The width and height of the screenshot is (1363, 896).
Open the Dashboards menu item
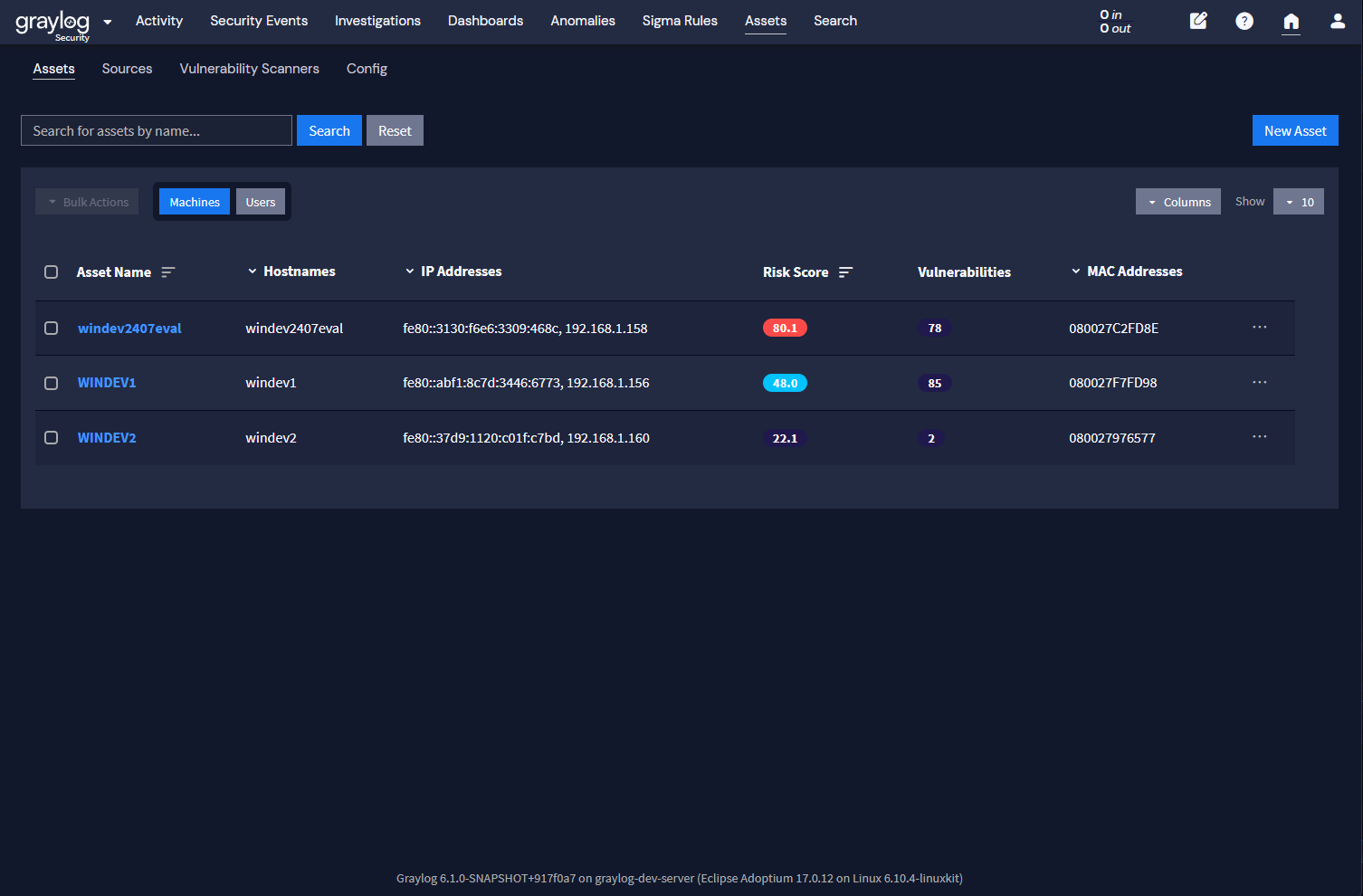point(485,21)
